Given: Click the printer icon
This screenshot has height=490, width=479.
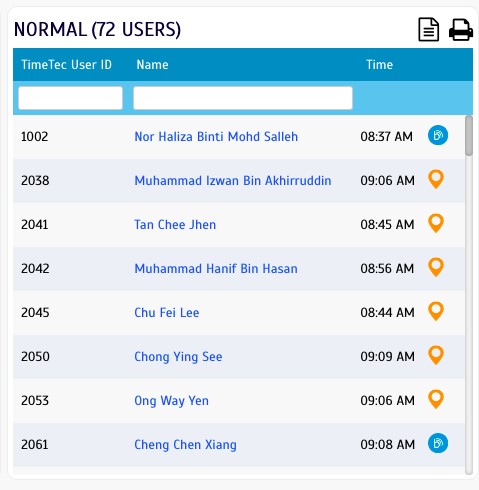Looking at the screenshot, I should pyautogui.click(x=461, y=30).
